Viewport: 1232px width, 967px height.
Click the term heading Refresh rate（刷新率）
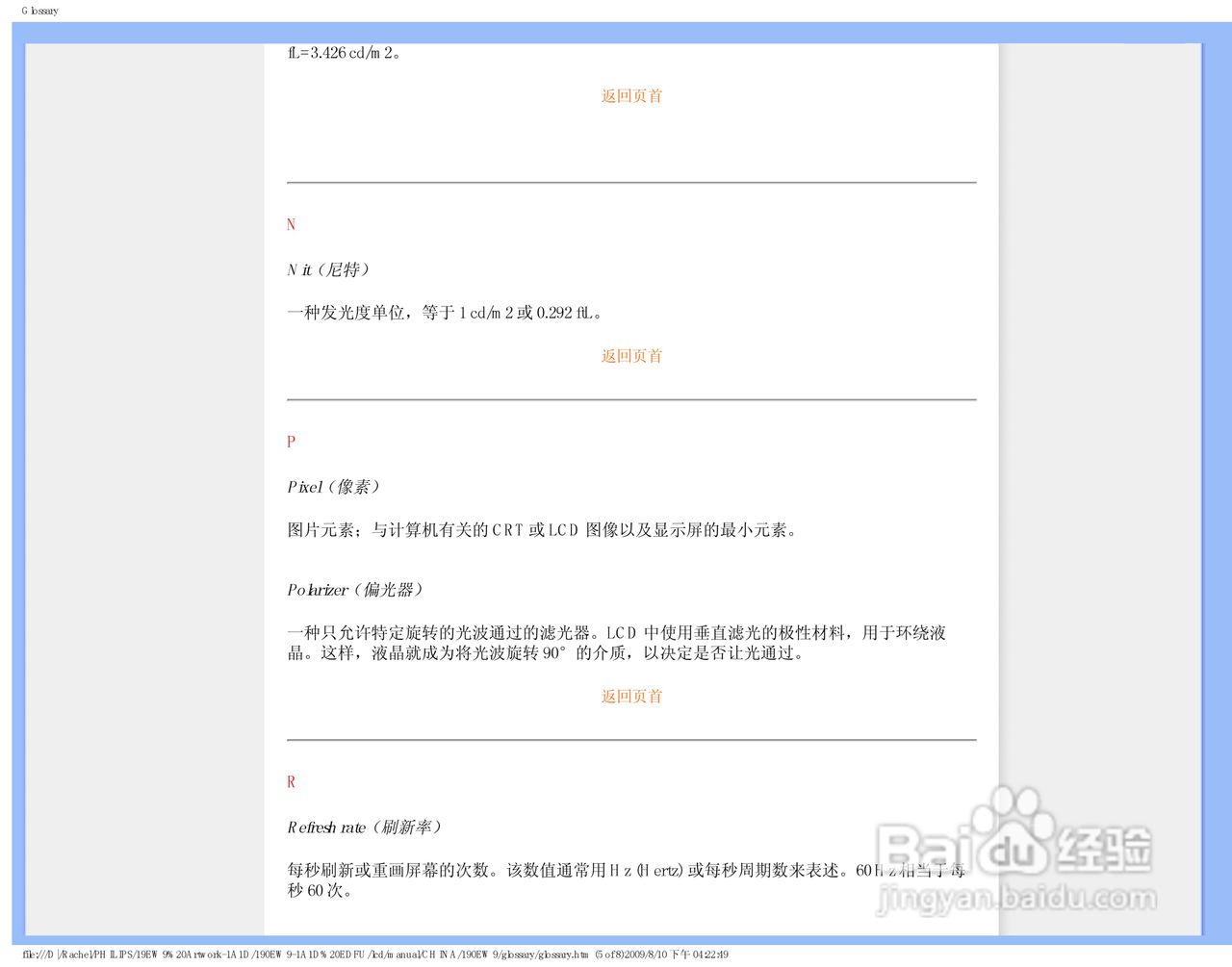coord(364,827)
